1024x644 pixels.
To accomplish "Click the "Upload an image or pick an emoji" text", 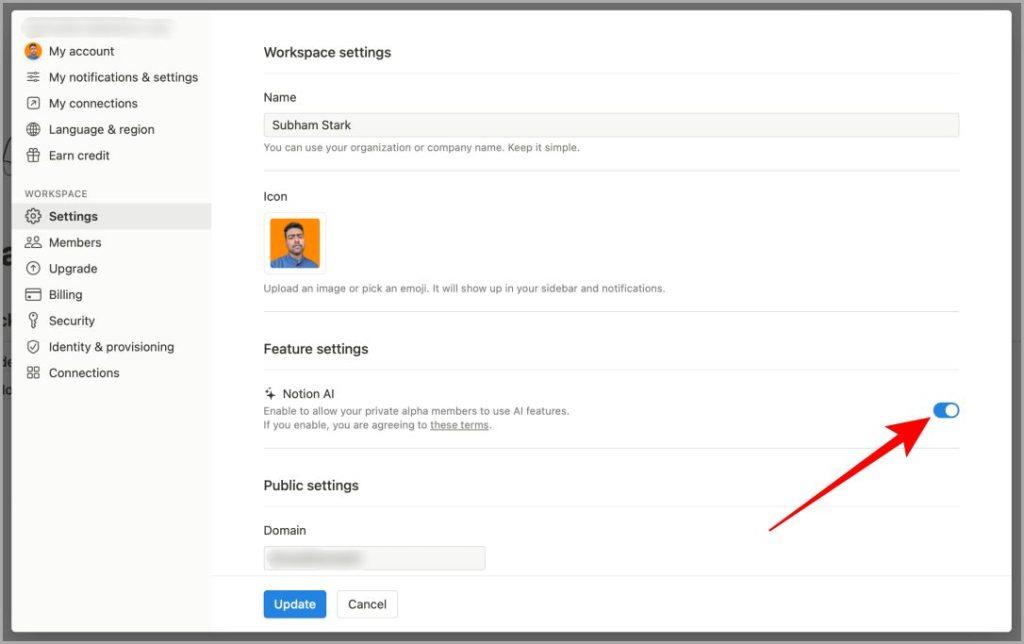I will pos(464,288).
